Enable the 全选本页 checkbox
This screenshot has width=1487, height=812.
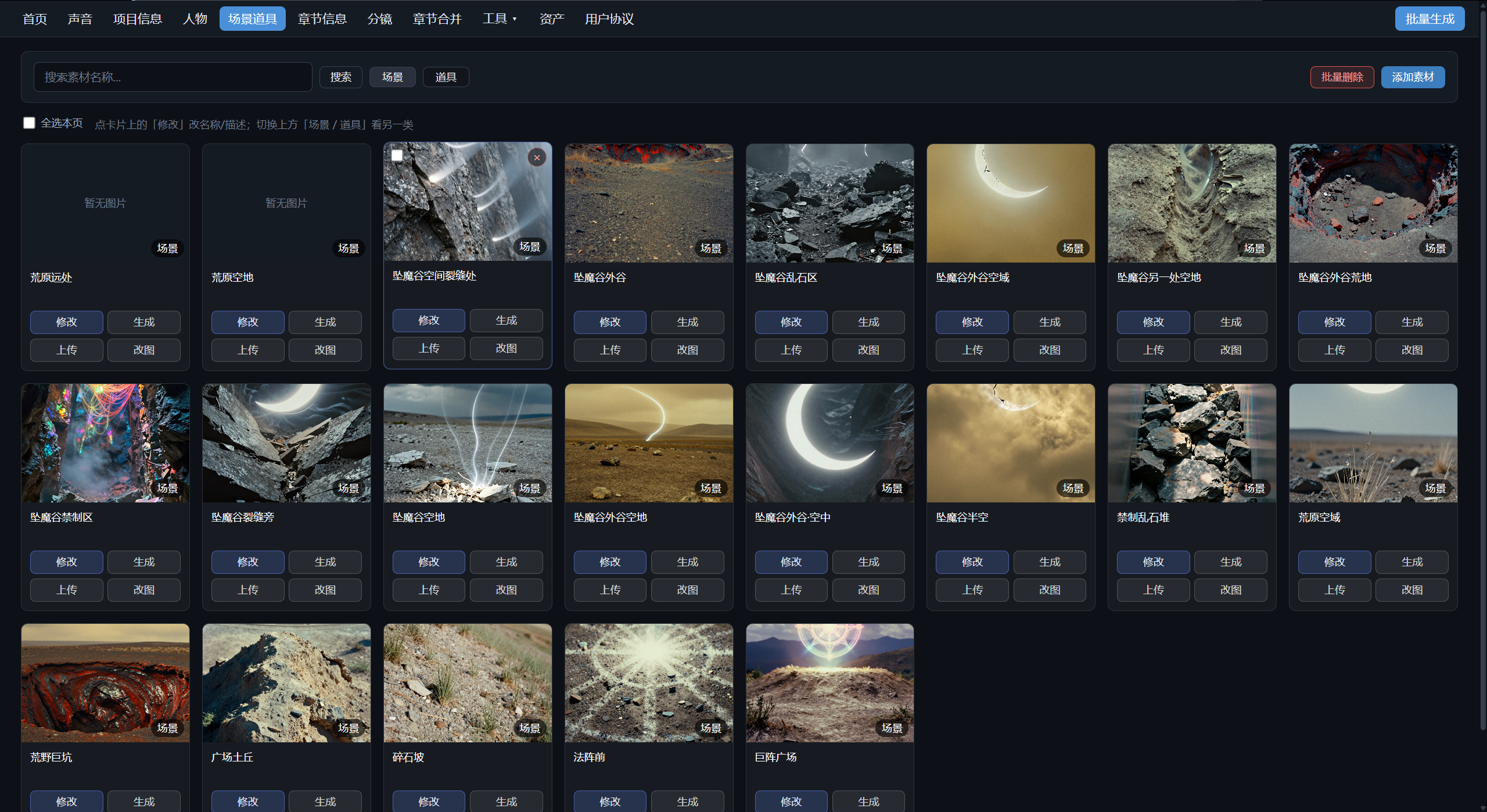[x=29, y=123]
